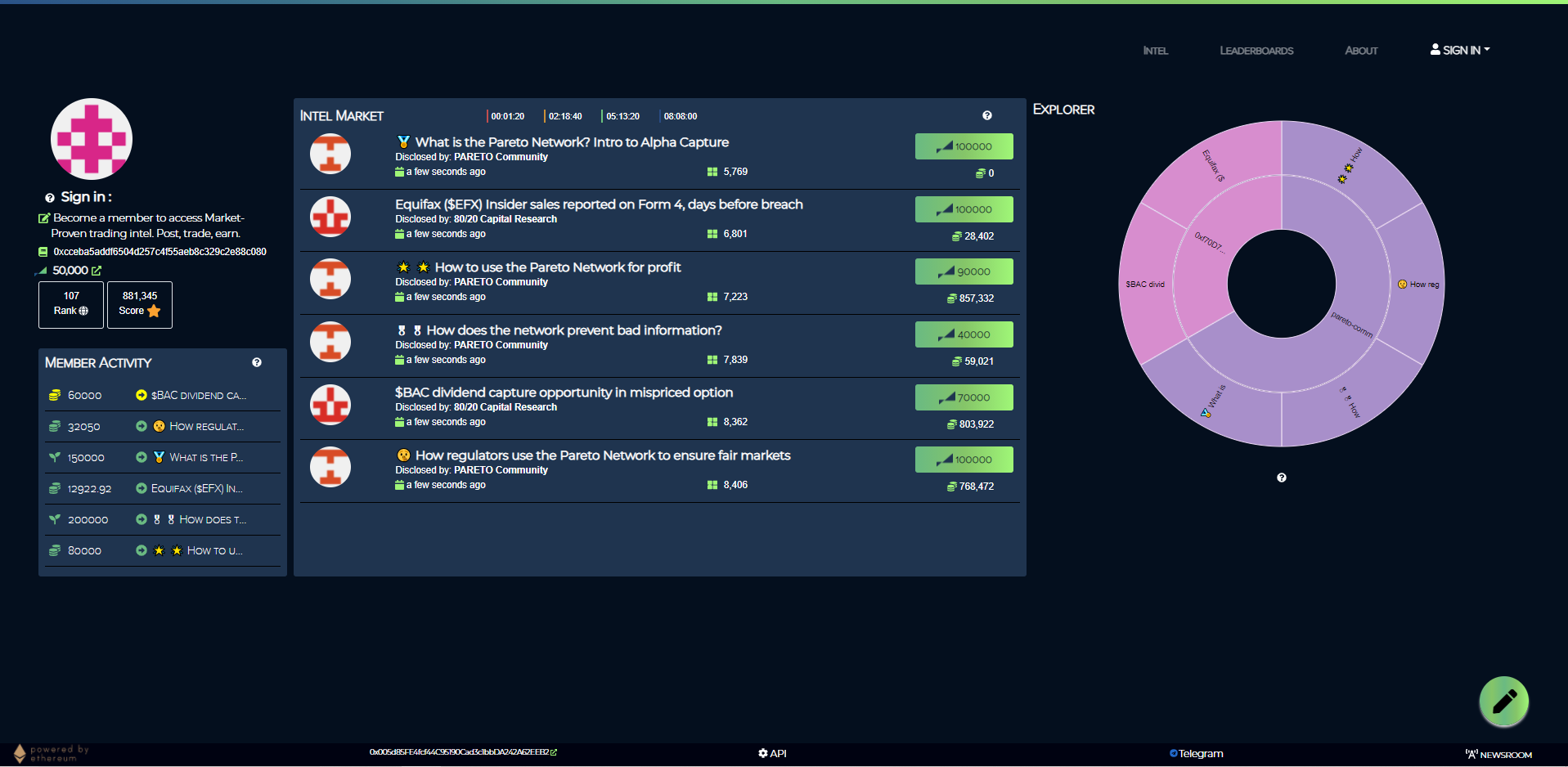Select the Equifax ($ segment in Explorer chart
Image resolution: width=1568 pixels, height=767 pixels.
(1214, 165)
